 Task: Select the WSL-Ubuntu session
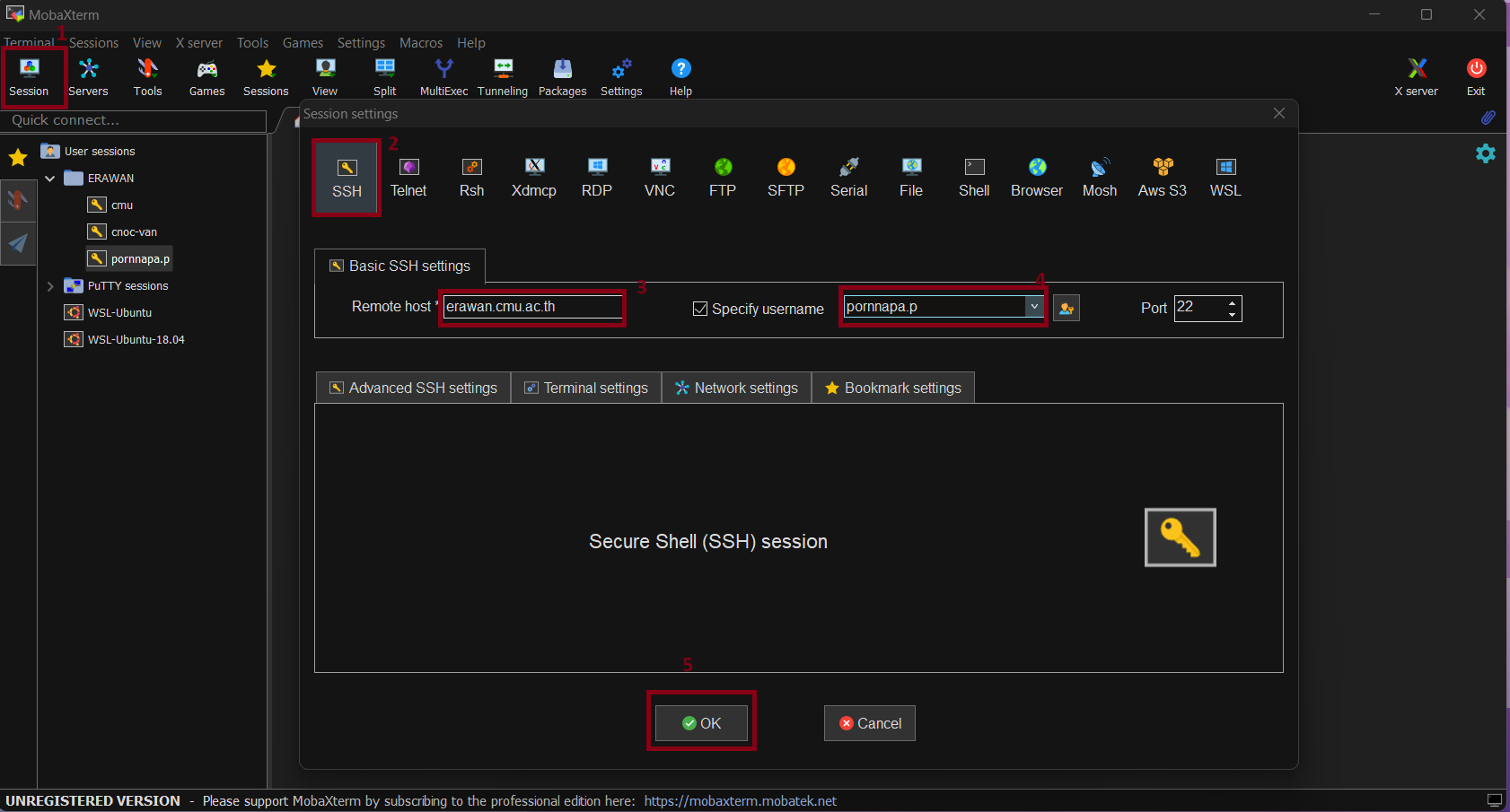point(109,313)
